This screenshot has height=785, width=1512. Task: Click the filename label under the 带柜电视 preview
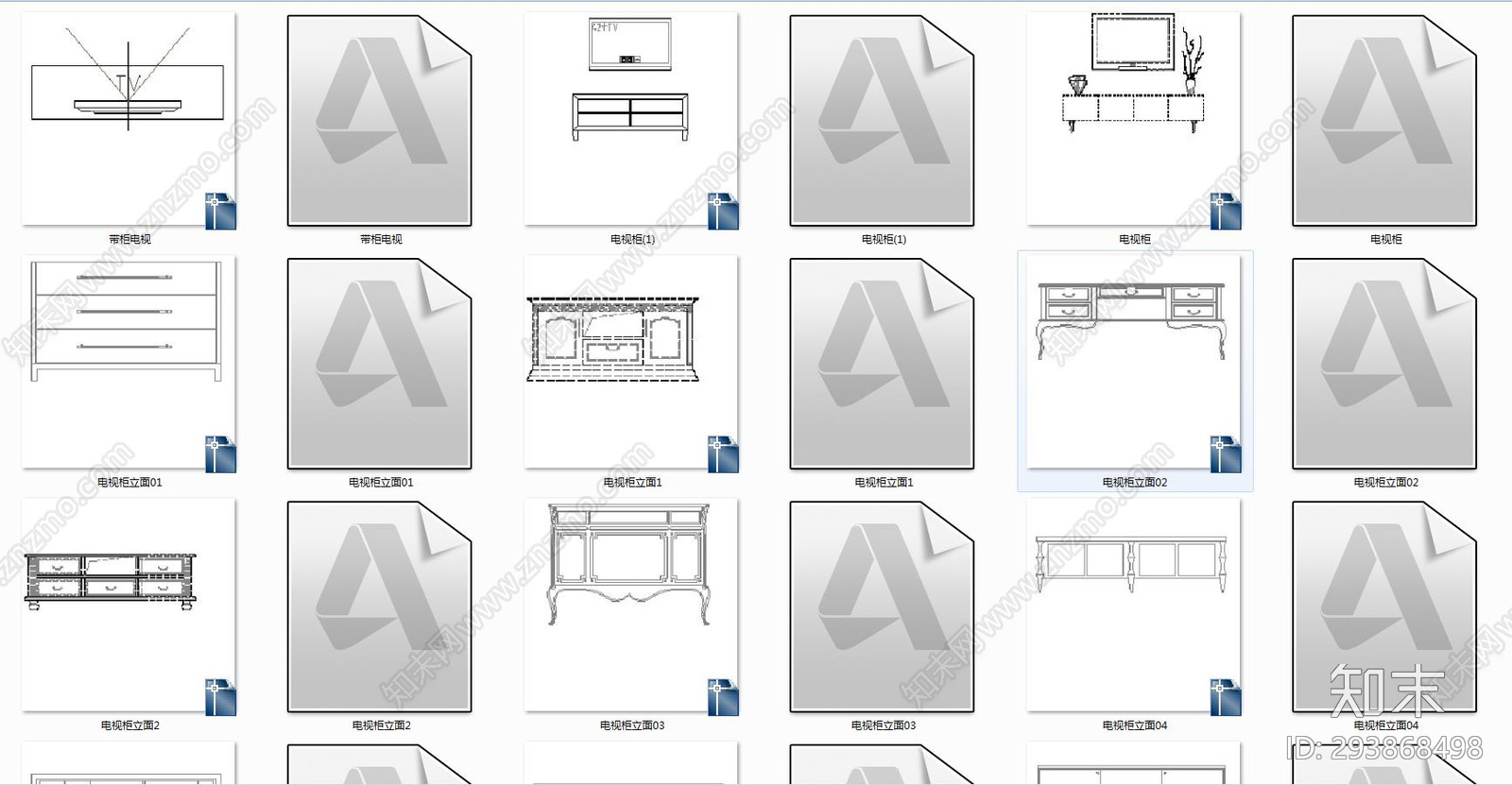[x=129, y=240]
